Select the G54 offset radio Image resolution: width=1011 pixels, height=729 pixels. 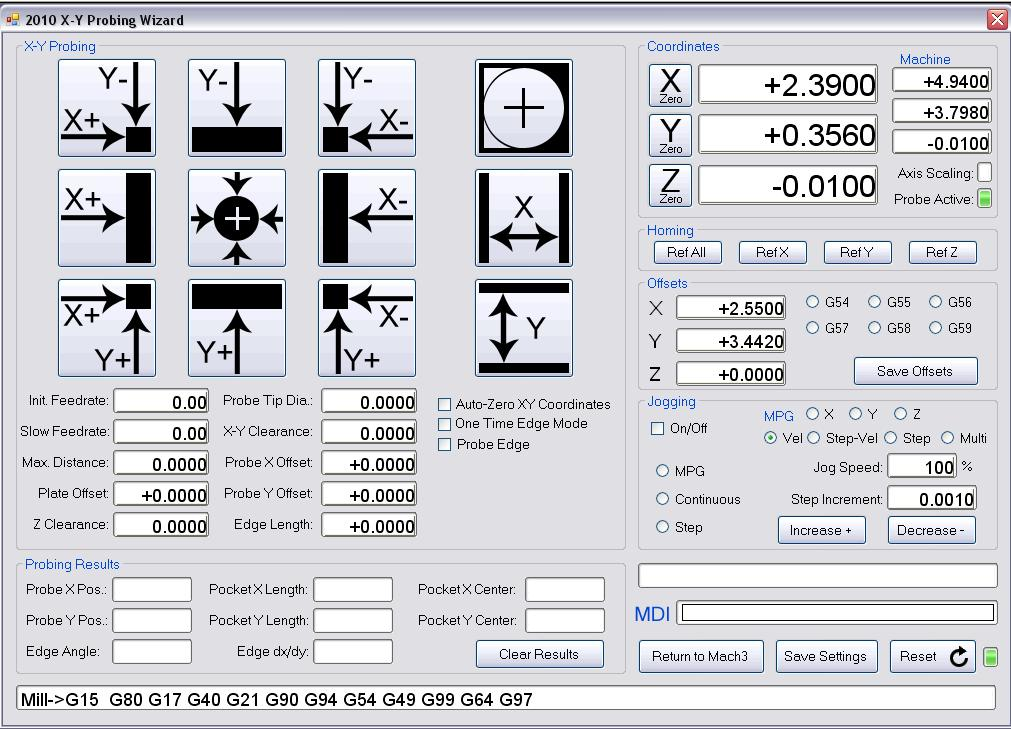point(812,302)
